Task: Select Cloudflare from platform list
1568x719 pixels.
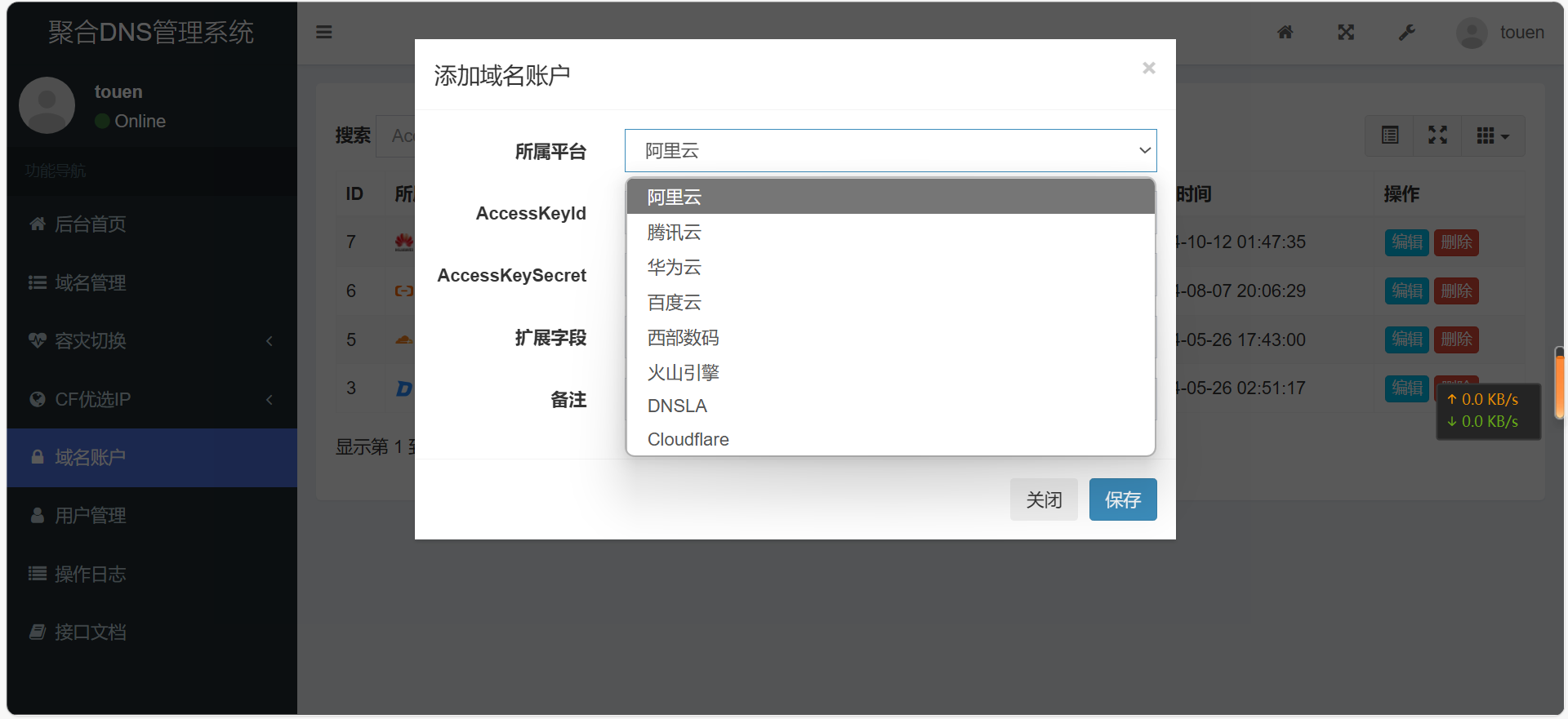Action: [688, 439]
